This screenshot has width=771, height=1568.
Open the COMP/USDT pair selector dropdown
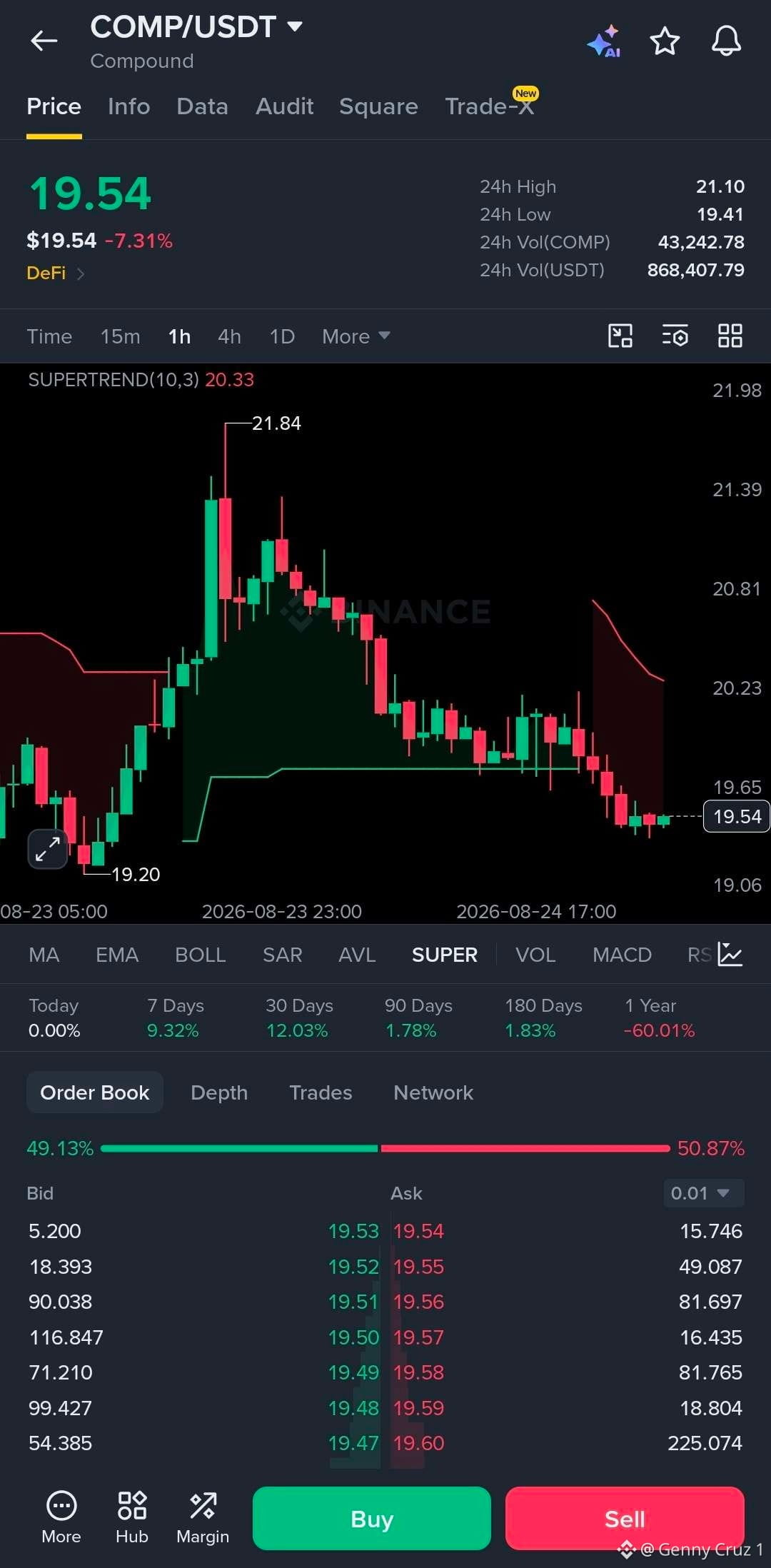197,27
